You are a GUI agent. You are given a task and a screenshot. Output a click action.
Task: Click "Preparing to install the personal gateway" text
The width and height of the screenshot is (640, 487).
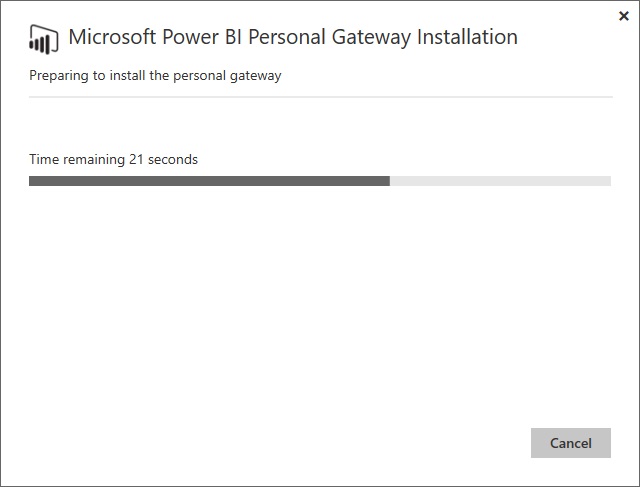pyautogui.click(x=155, y=75)
